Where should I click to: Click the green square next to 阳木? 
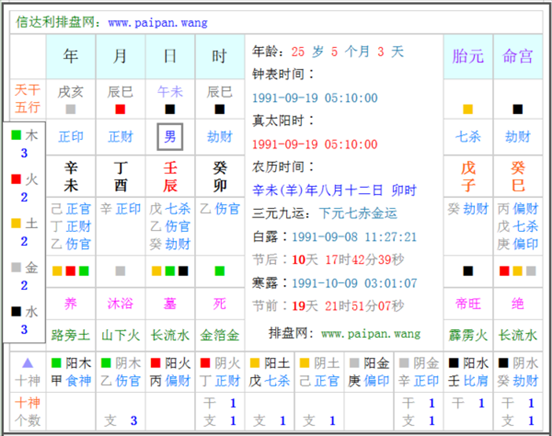tap(56, 363)
